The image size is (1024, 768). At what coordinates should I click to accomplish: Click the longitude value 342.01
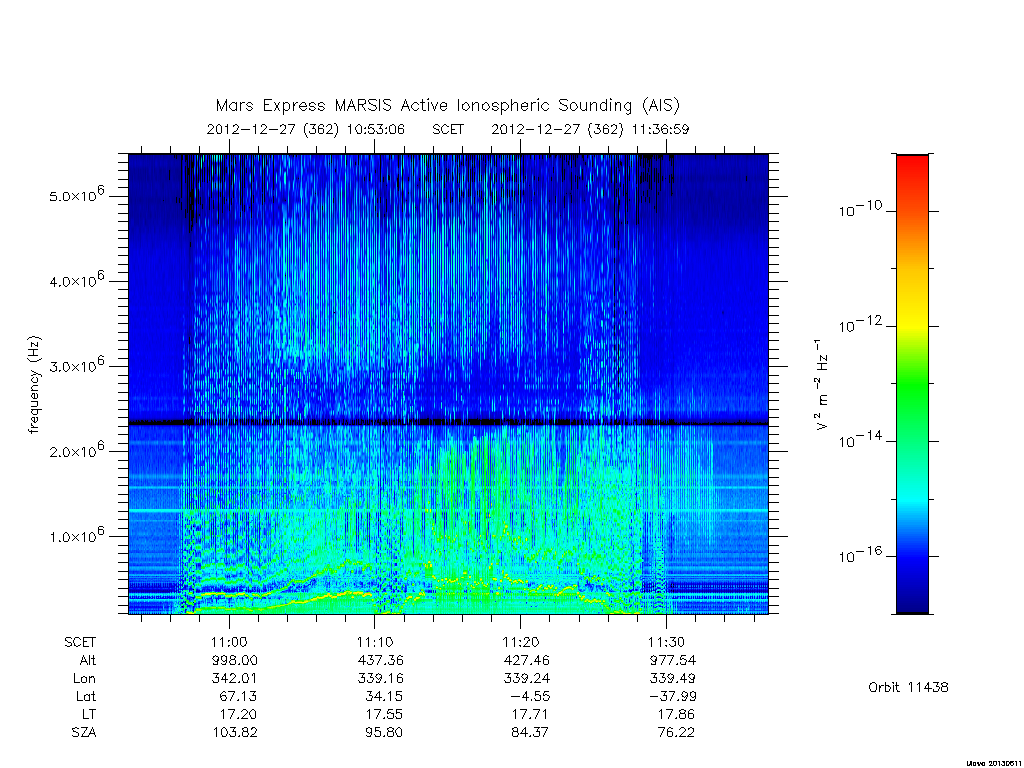pos(234,678)
